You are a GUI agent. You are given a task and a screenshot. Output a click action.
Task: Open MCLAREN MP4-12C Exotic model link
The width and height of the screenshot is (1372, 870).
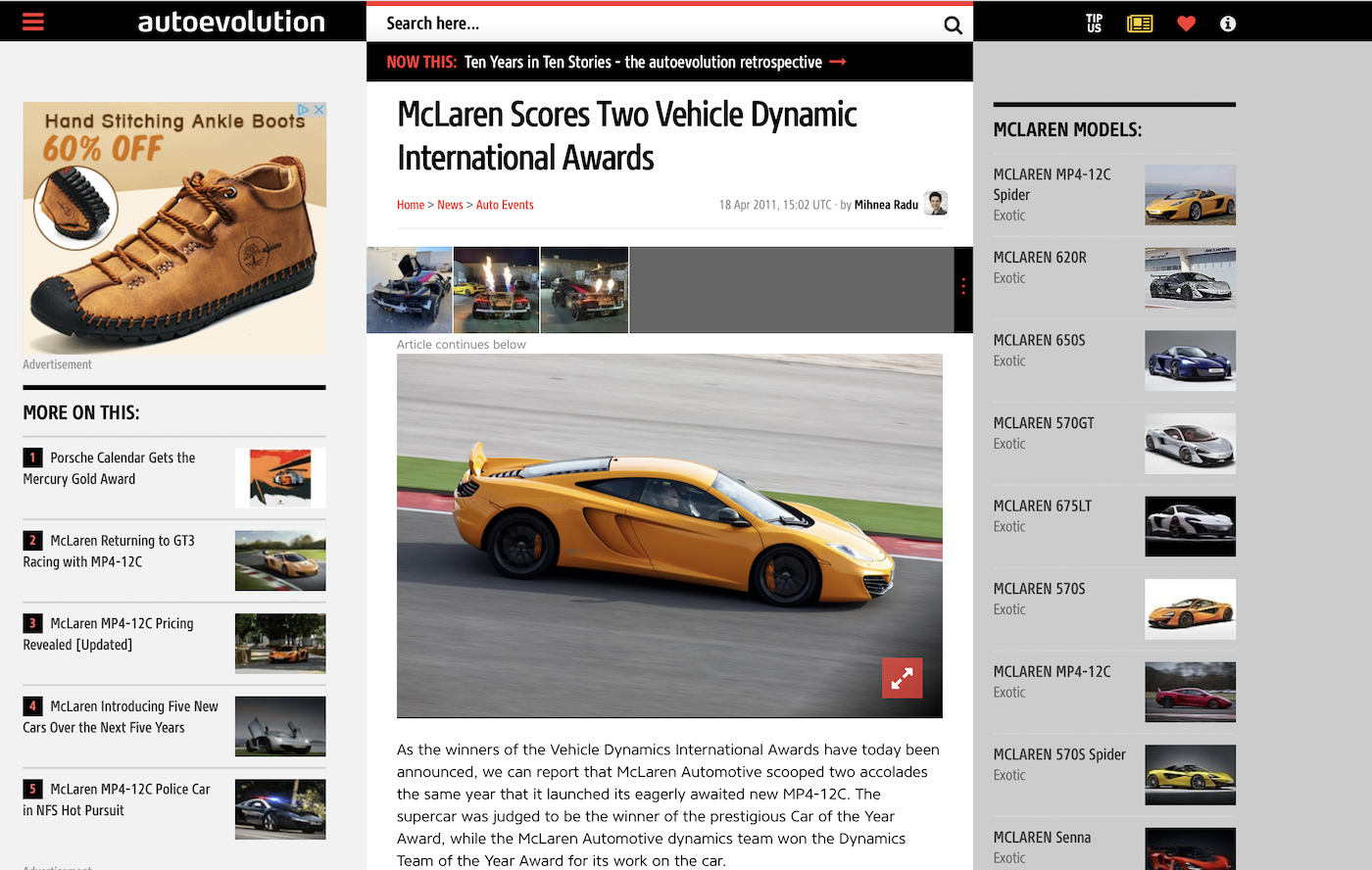[x=1052, y=672]
